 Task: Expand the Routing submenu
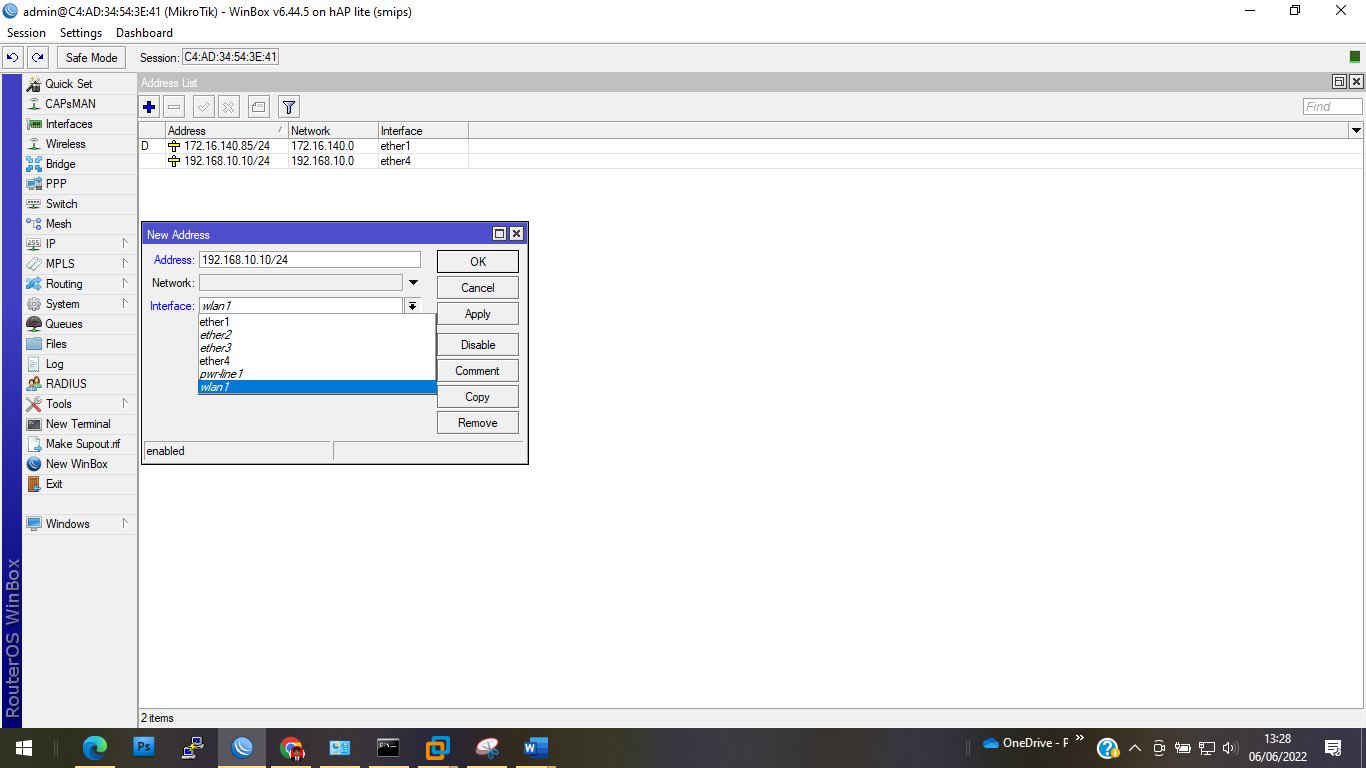pos(125,284)
